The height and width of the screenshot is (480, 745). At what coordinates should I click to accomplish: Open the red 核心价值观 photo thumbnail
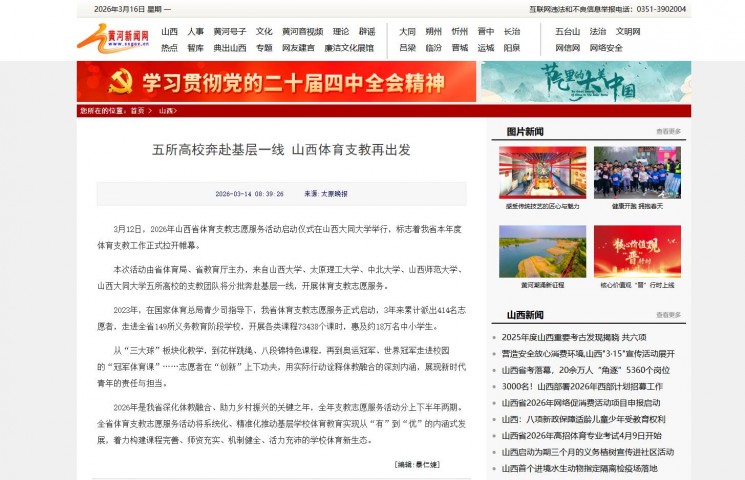[637, 251]
